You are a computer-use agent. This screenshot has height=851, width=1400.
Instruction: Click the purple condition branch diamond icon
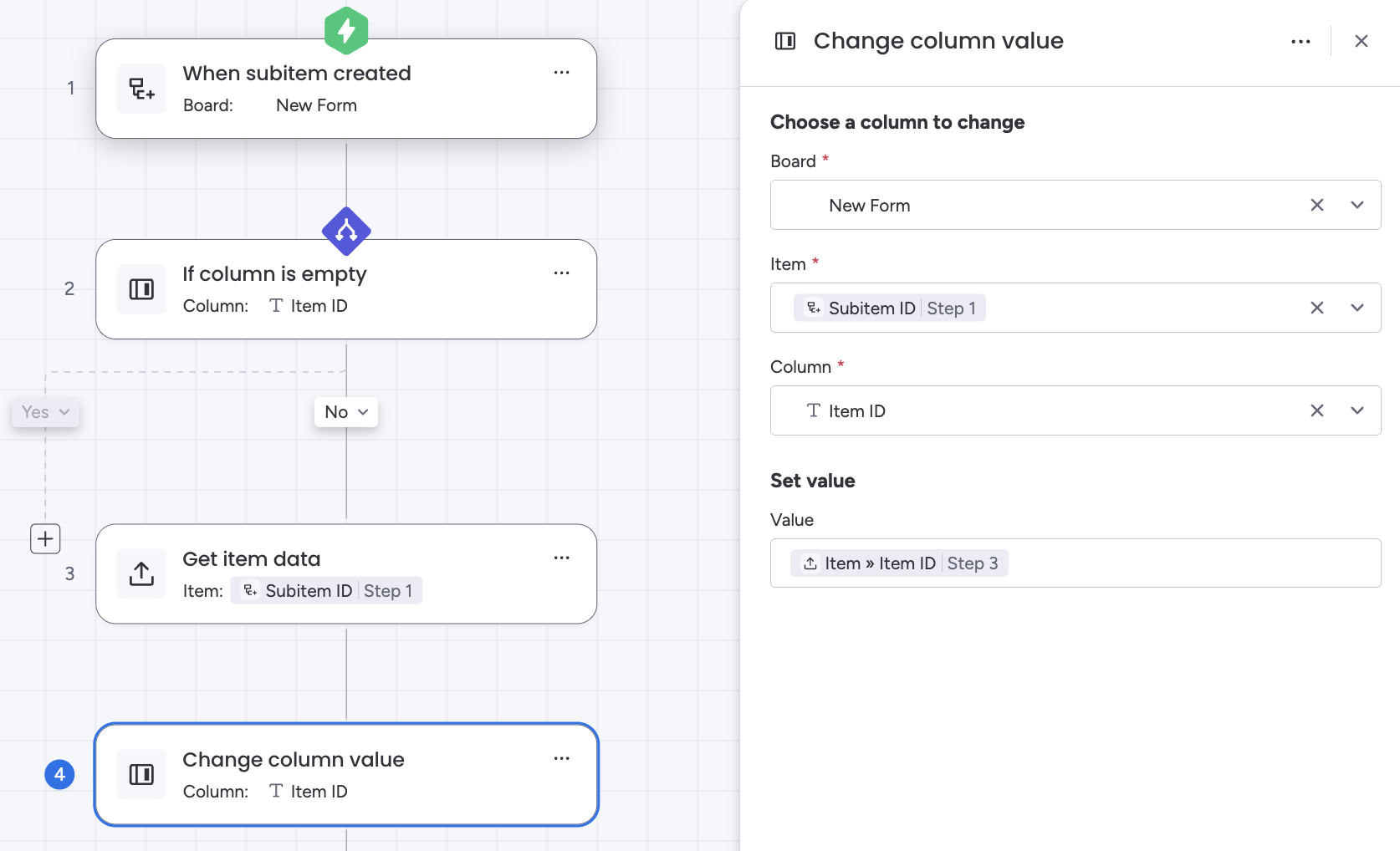tap(346, 231)
